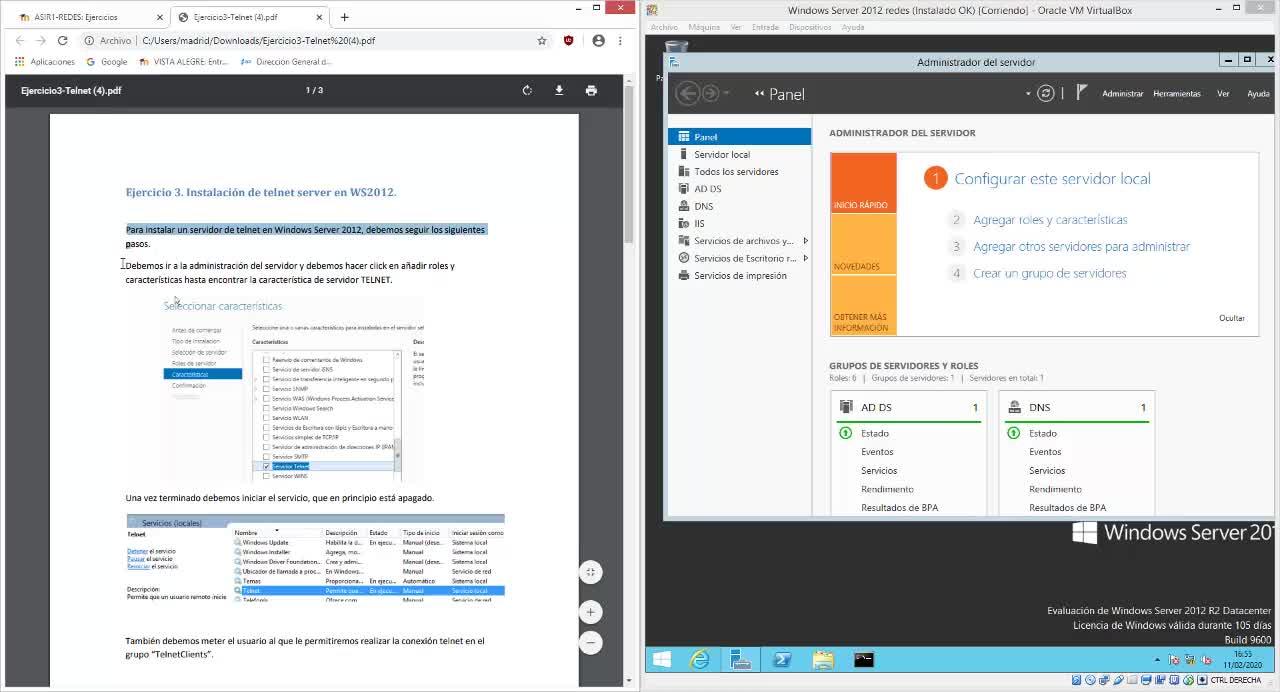Screen dimensions: 1280x692
Task: Click Server Manager refresh icon
Action: click(x=1046, y=93)
